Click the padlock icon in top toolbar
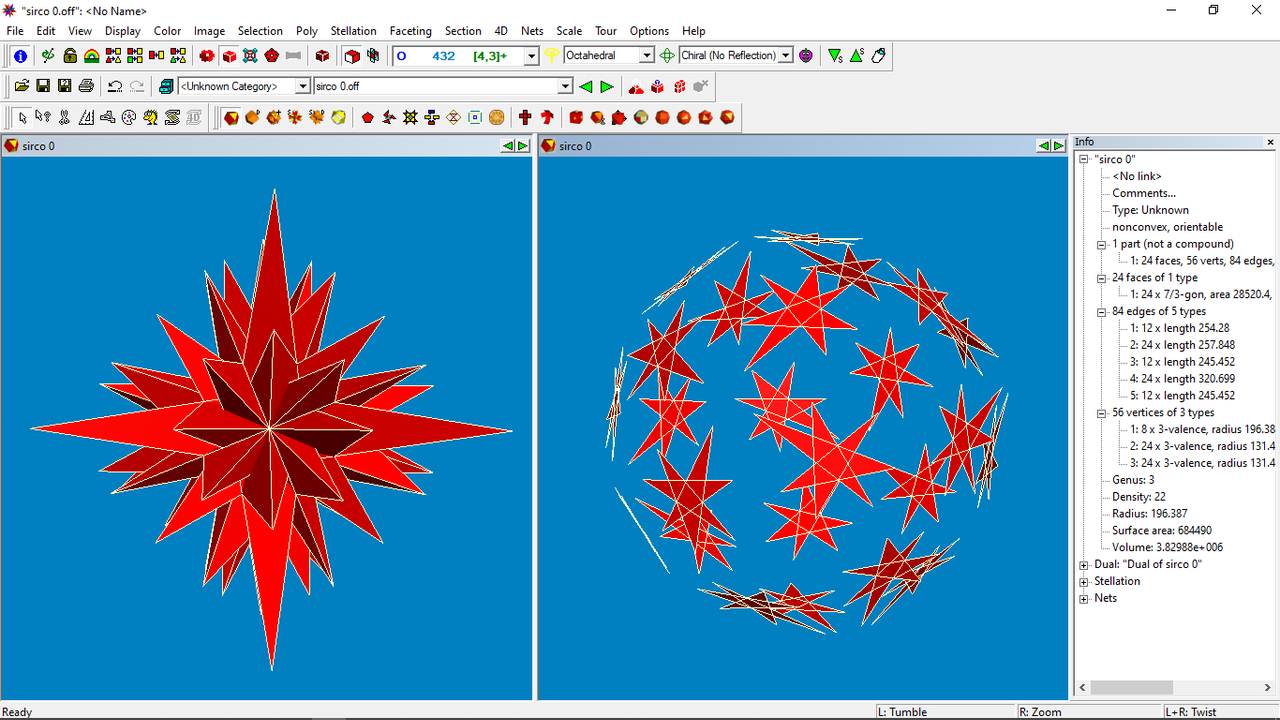 [70, 56]
